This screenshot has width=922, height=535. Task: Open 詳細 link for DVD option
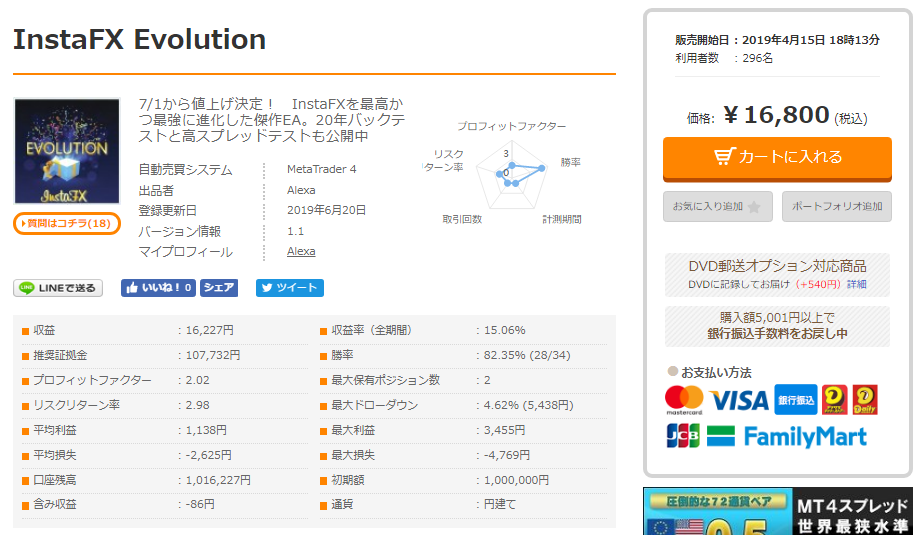[856, 284]
